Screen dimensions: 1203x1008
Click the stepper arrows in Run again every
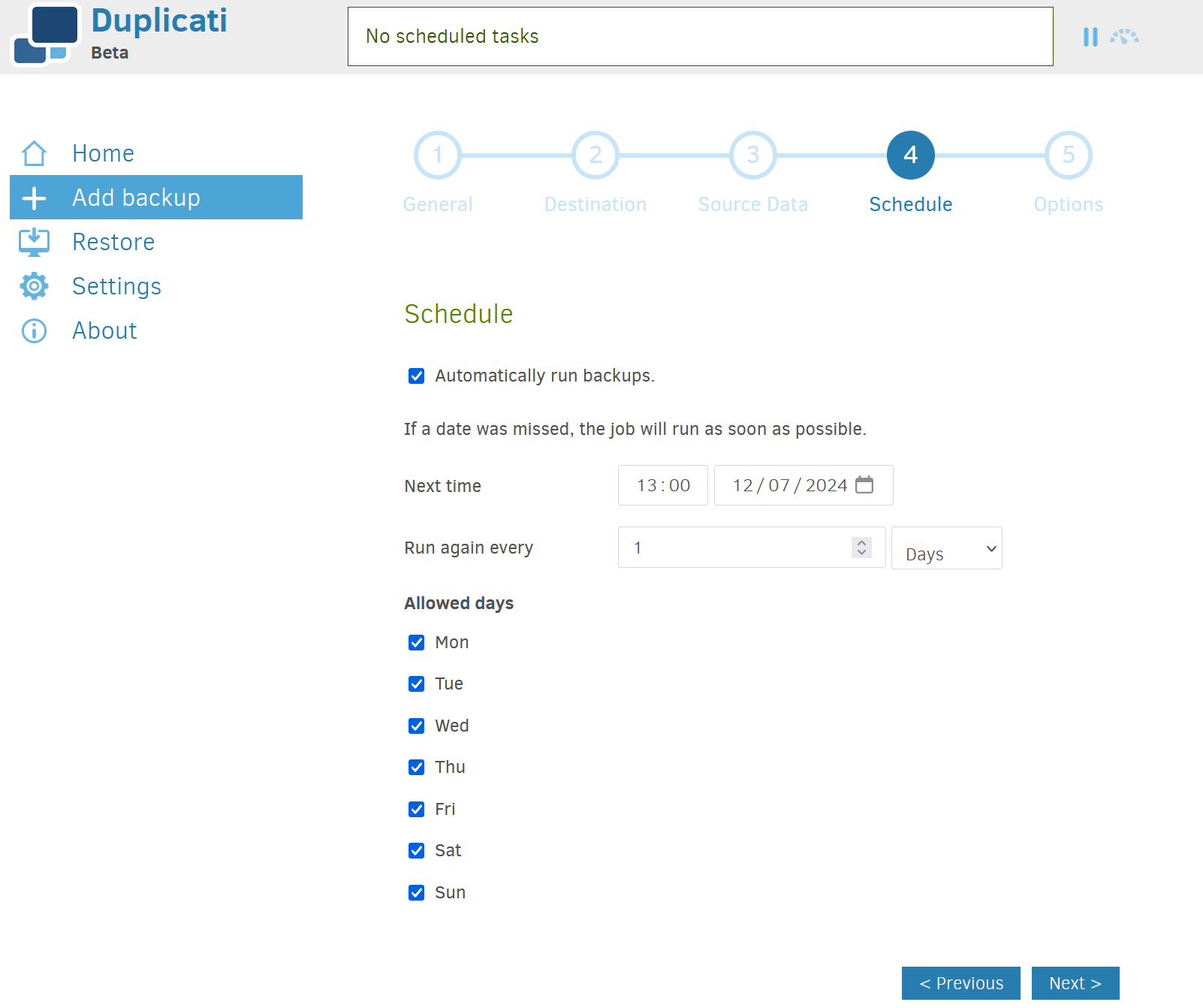click(862, 548)
